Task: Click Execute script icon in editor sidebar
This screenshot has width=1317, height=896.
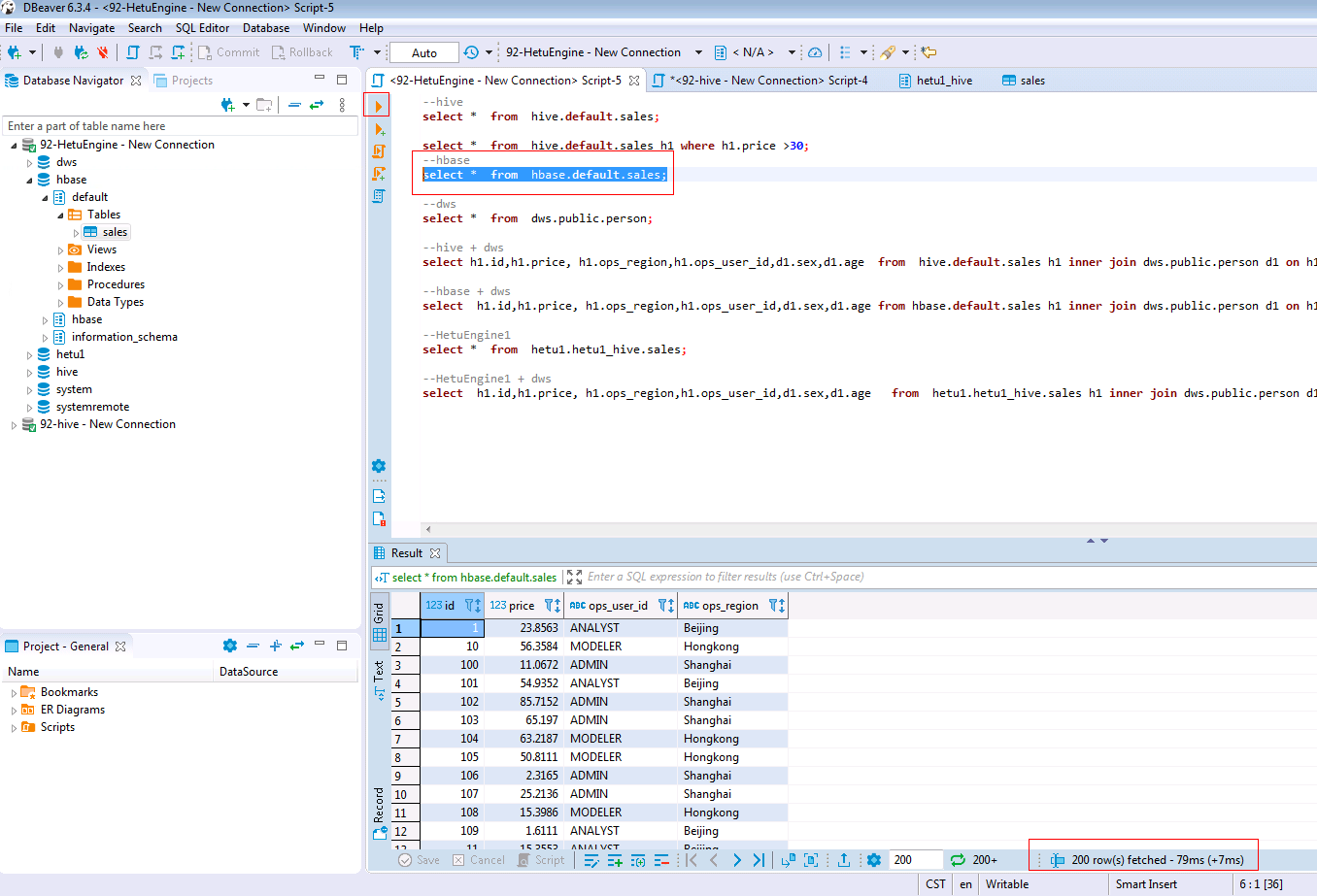Action: point(379,151)
